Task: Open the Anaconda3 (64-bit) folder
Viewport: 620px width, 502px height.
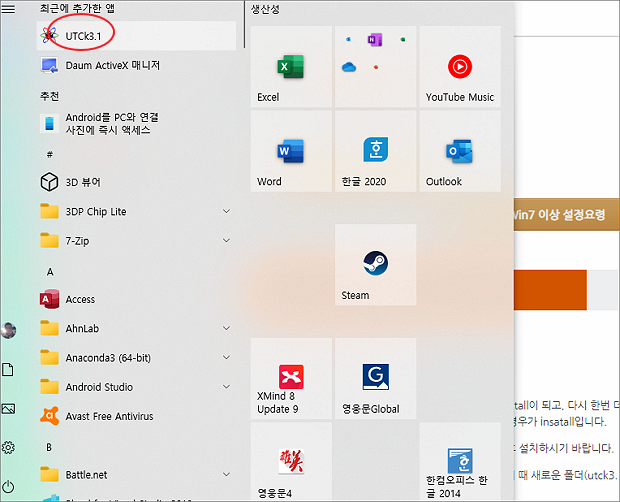Action: point(136,358)
